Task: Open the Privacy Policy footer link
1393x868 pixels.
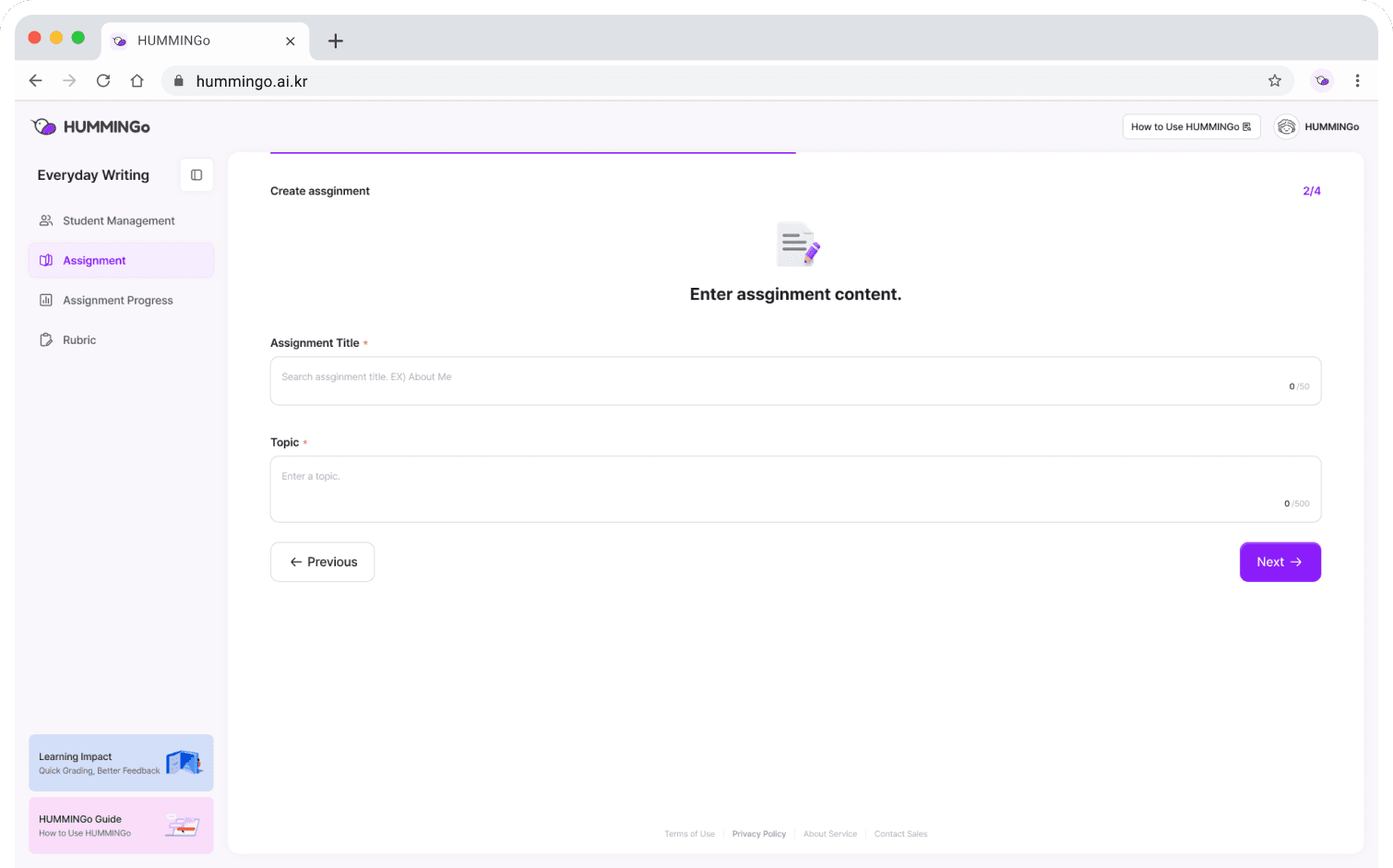Action: [x=758, y=834]
